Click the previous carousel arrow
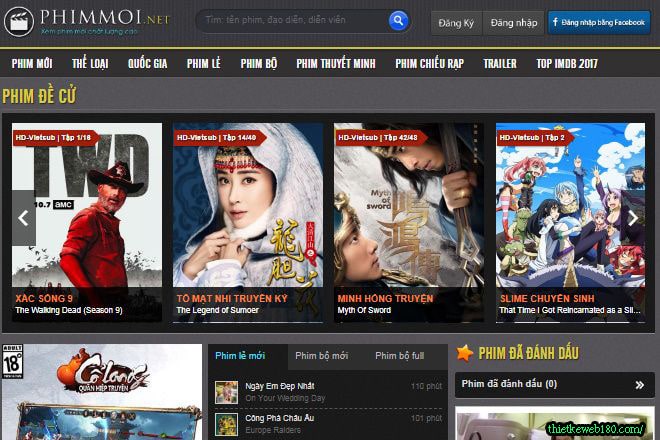The width and height of the screenshot is (660, 440). click(24, 218)
